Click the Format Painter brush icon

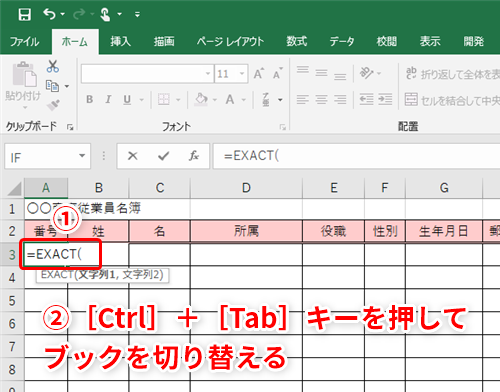pyautogui.click(x=53, y=105)
